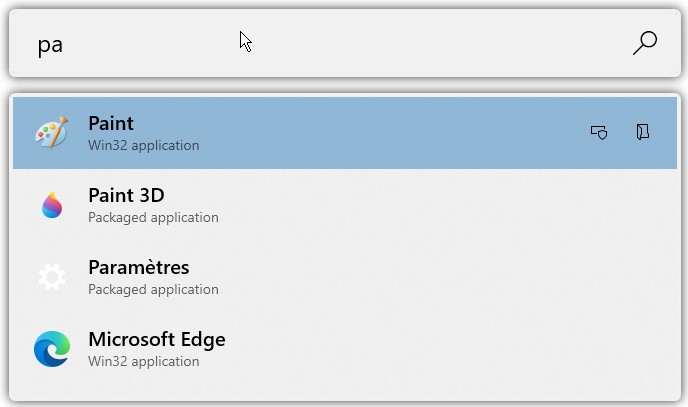Click "Win32 application" under Microsoft Edge
Screen dimensions: 688x407
(143, 361)
